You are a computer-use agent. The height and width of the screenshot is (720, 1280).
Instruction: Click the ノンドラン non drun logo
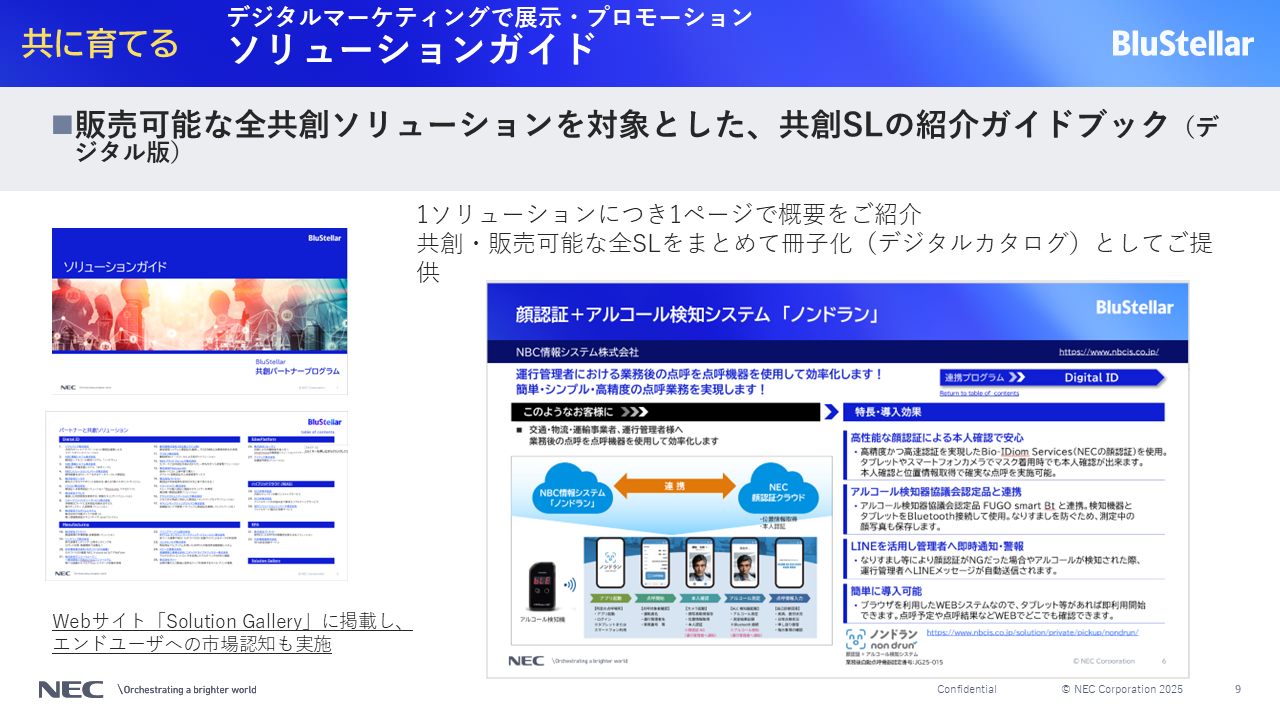coord(881,640)
